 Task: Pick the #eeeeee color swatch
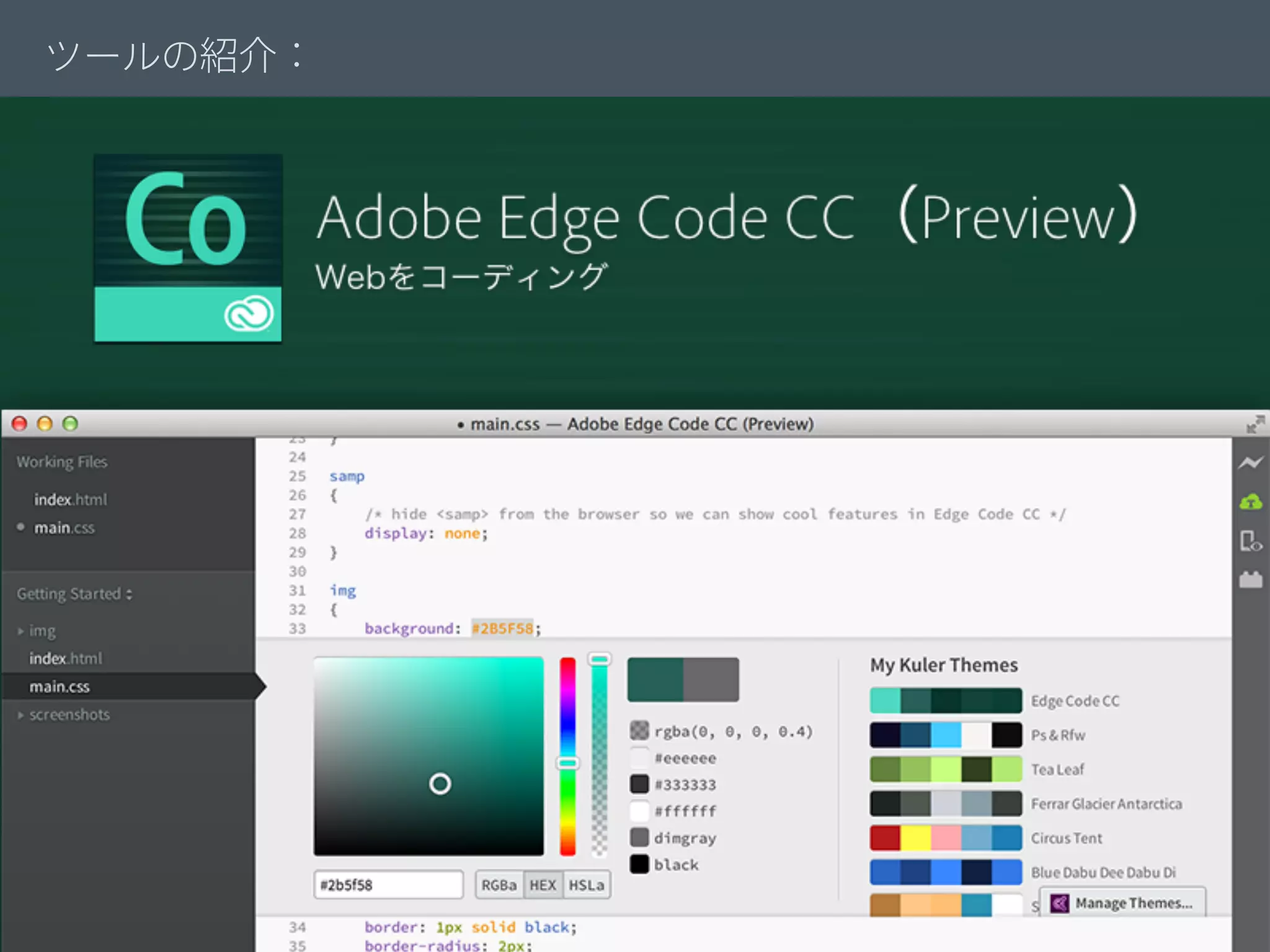639,758
